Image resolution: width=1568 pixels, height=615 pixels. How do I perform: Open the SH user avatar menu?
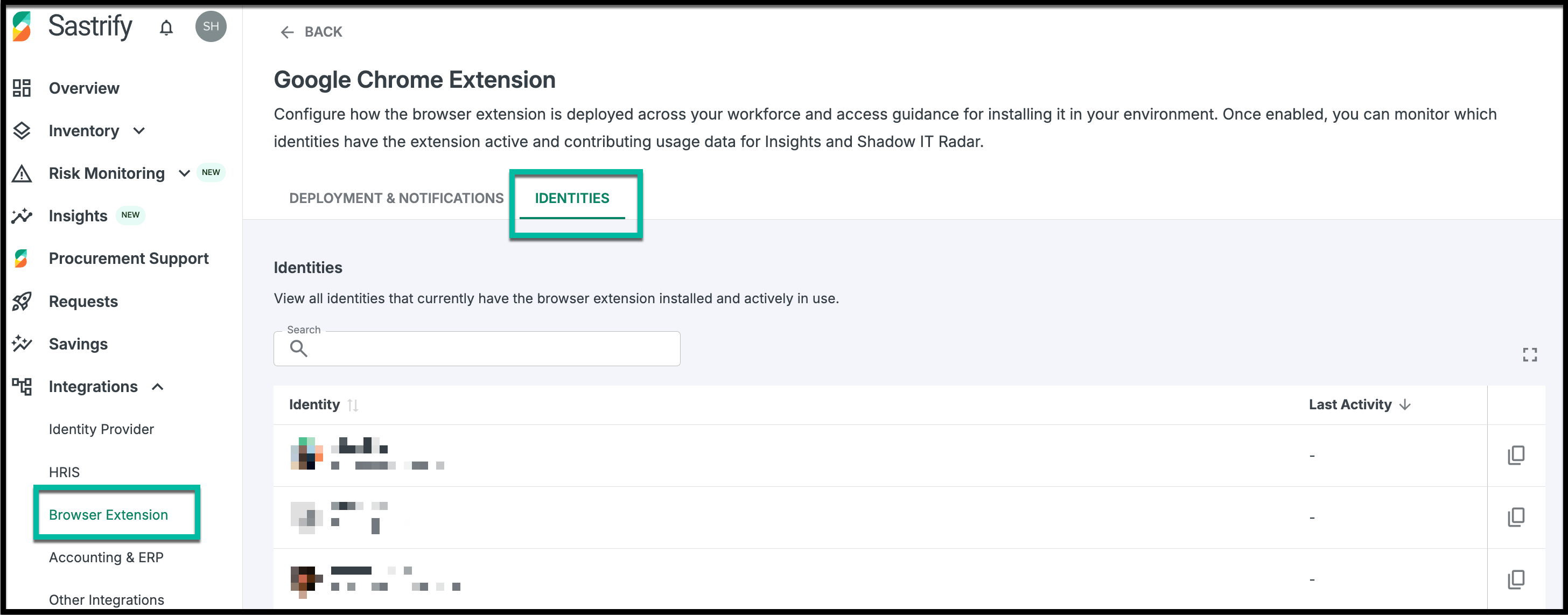[211, 27]
